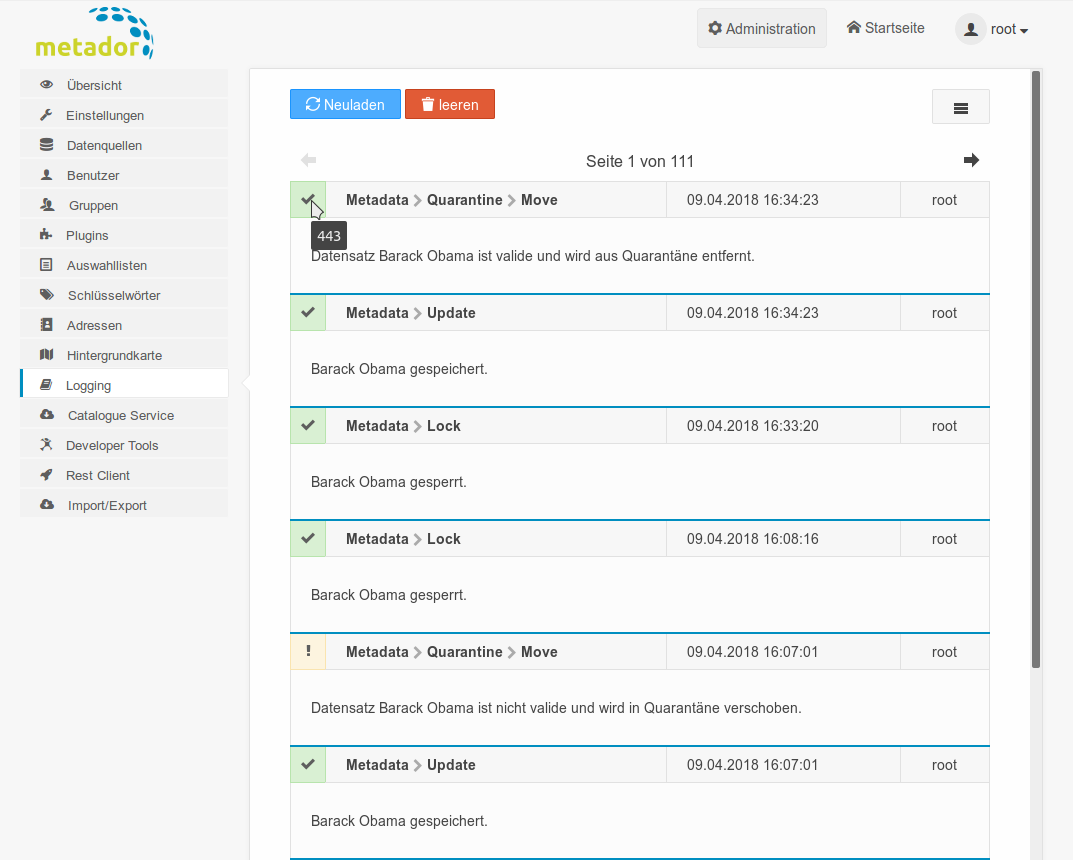Click the rocket icon beside Rest Client
This screenshot has height=860, width=1073.
coord(46,475)
